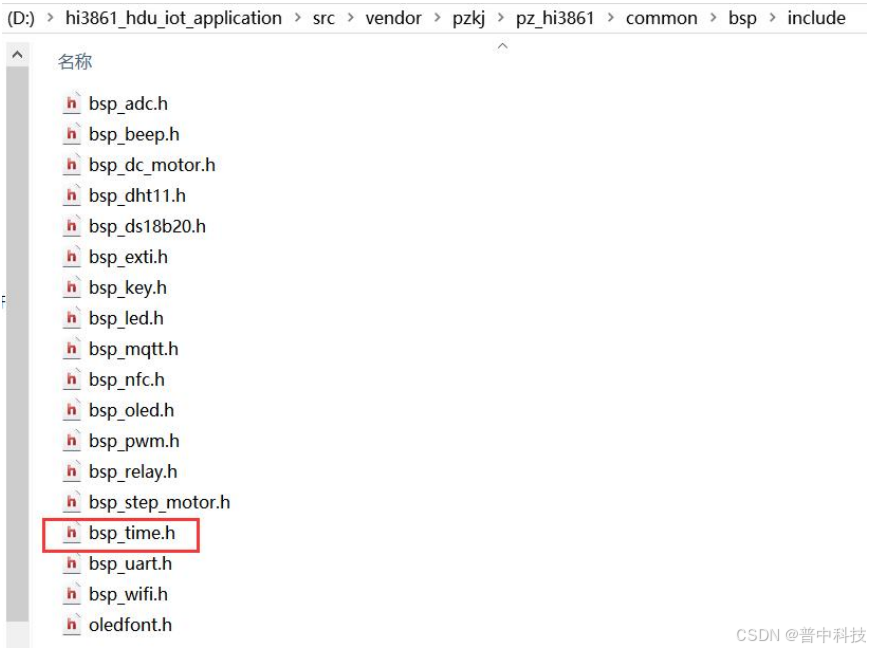Go to the (D:) drive breadcrumb
This screenshot has height=650, width=870.
[x=21, y=18]
